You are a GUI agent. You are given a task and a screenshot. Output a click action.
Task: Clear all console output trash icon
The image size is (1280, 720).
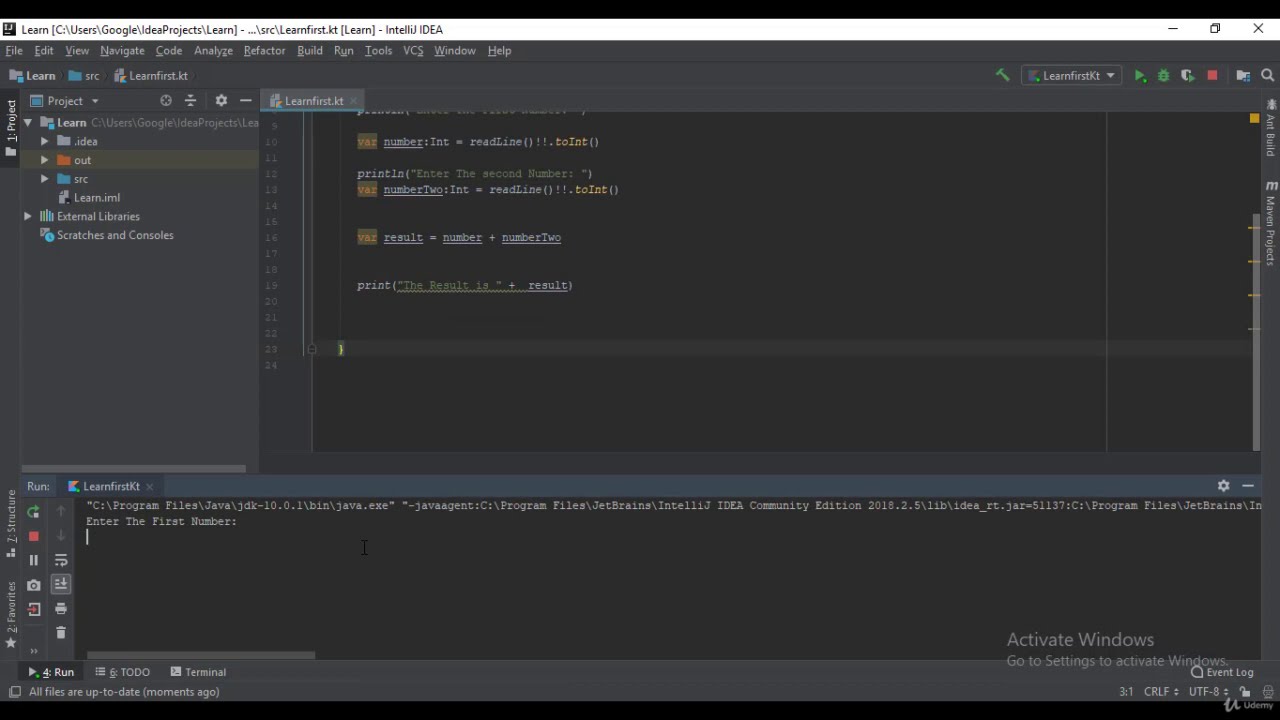(x=60, y=633)
